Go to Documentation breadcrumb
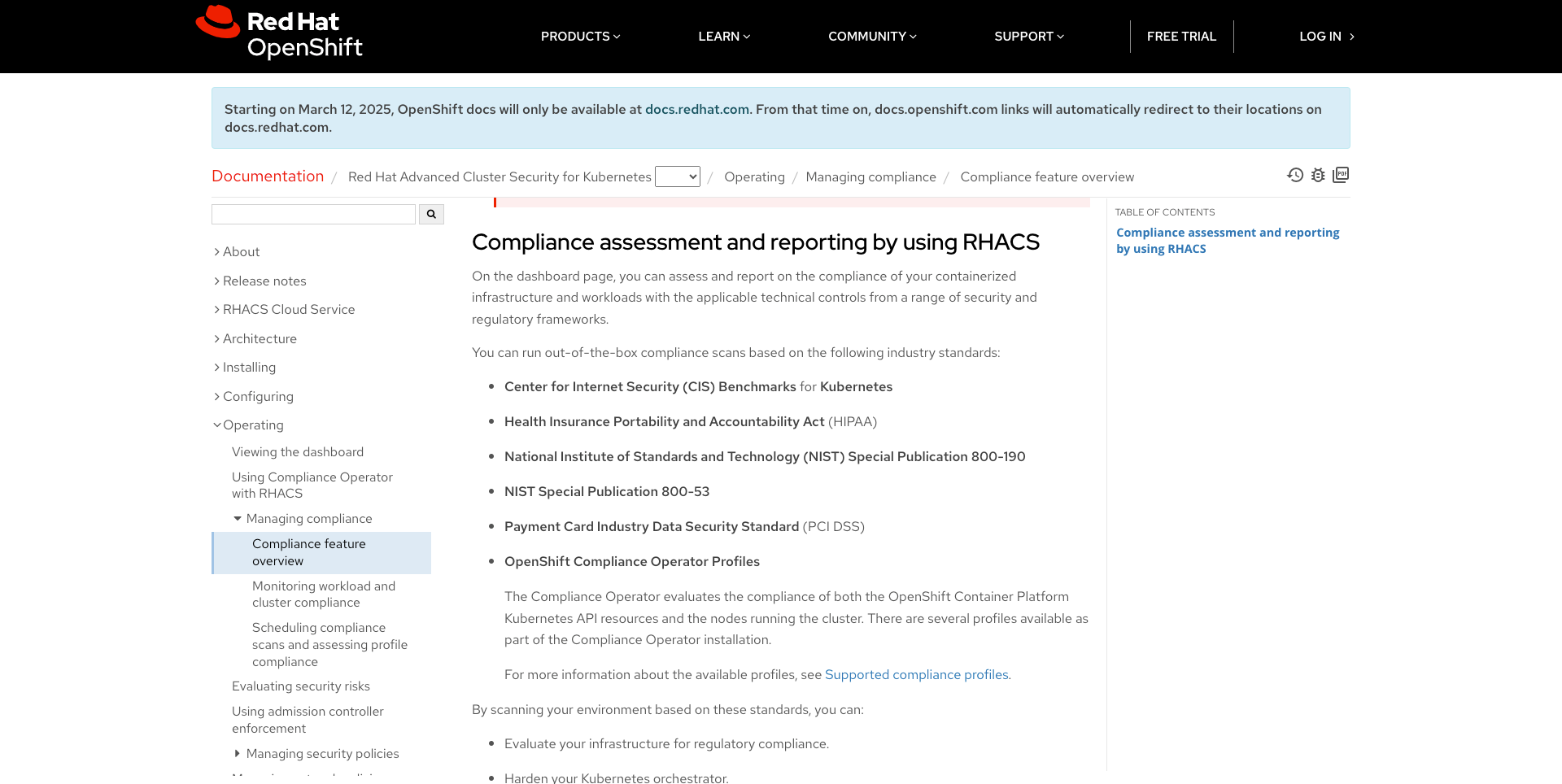 pos(268,176)
